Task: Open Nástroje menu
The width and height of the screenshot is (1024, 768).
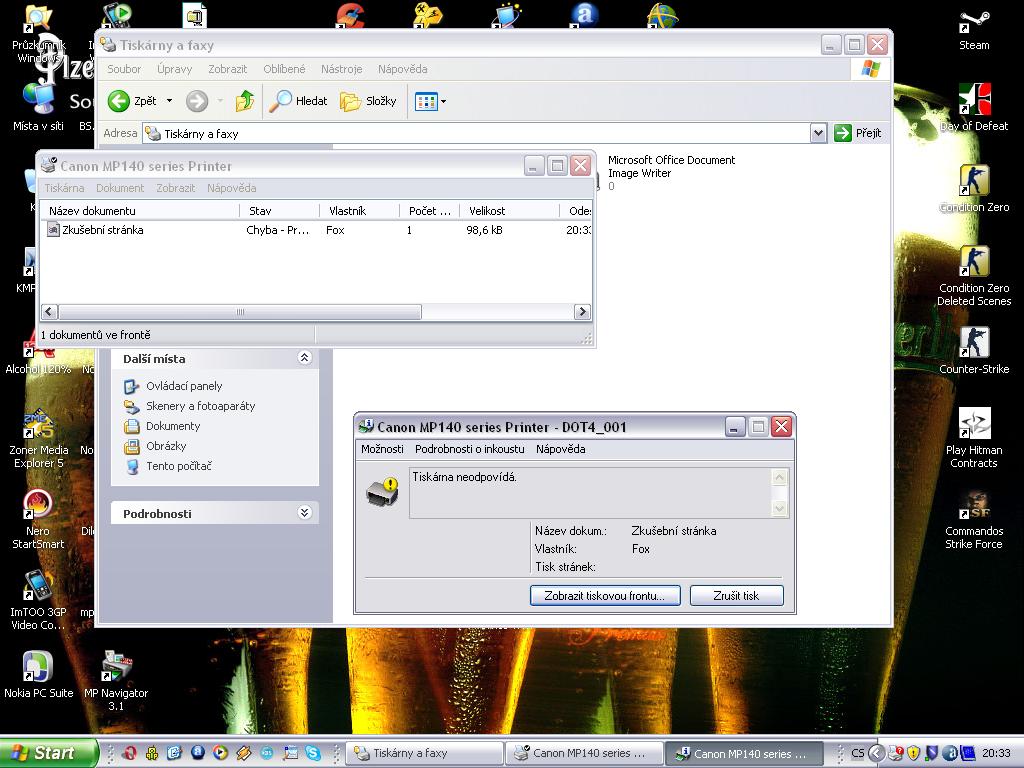Action: tap(342, 69)
